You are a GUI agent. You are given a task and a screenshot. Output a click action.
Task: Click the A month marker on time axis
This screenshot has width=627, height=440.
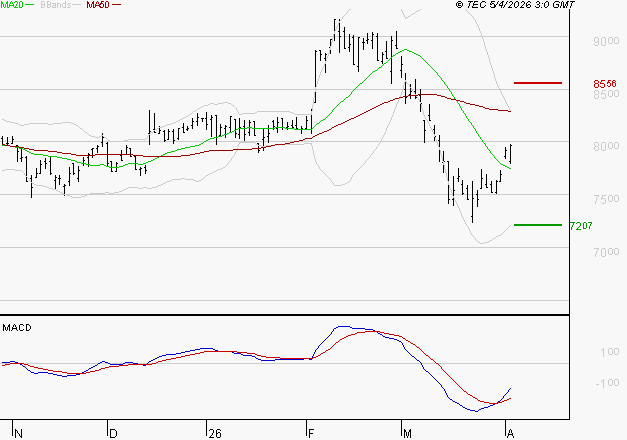coord(510,434)
